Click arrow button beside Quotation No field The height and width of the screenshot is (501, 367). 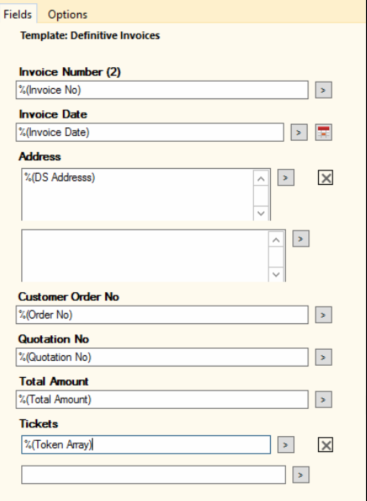(323, 357)
